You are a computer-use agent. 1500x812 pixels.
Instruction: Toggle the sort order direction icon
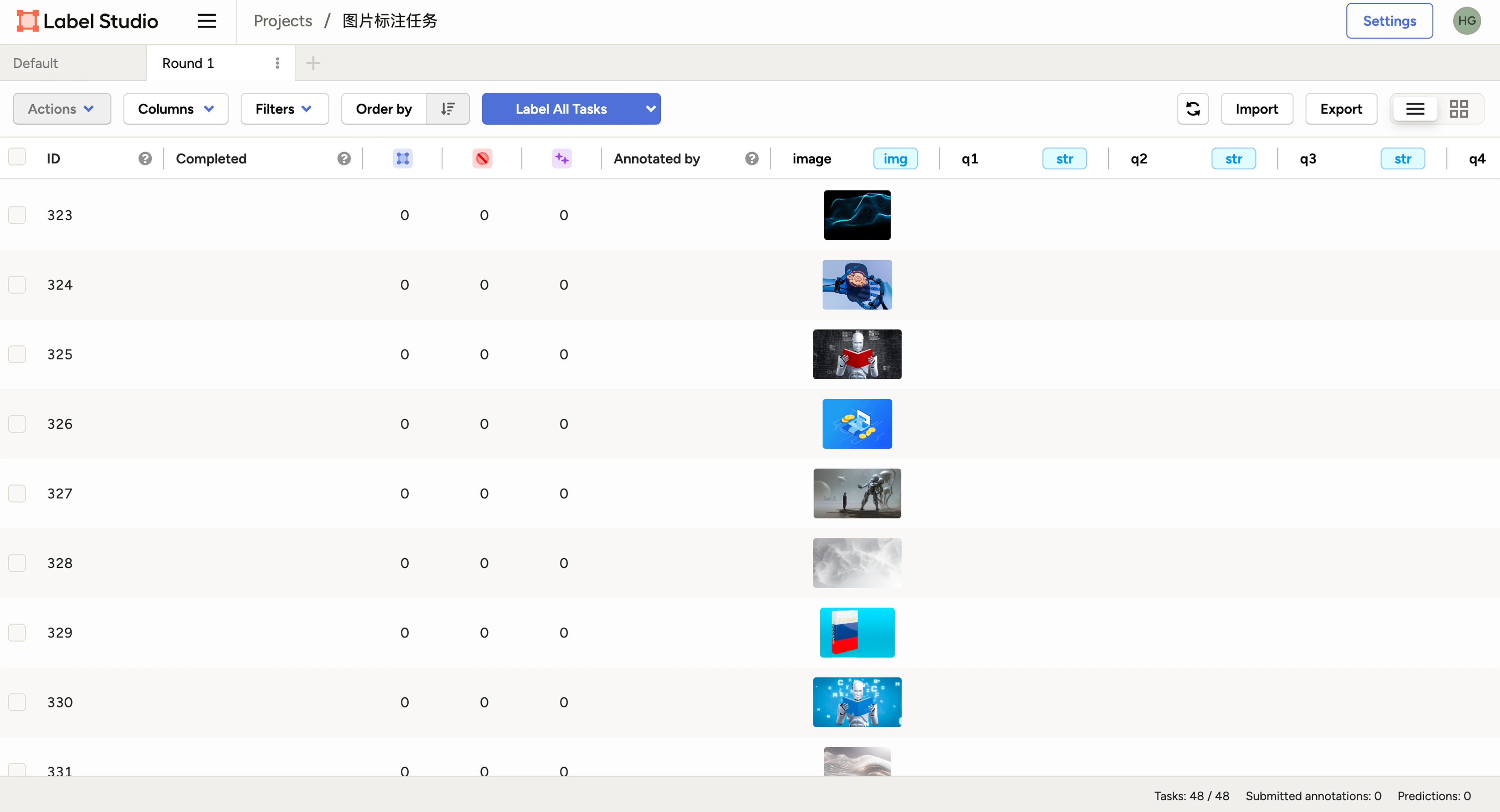pos(448,109)
